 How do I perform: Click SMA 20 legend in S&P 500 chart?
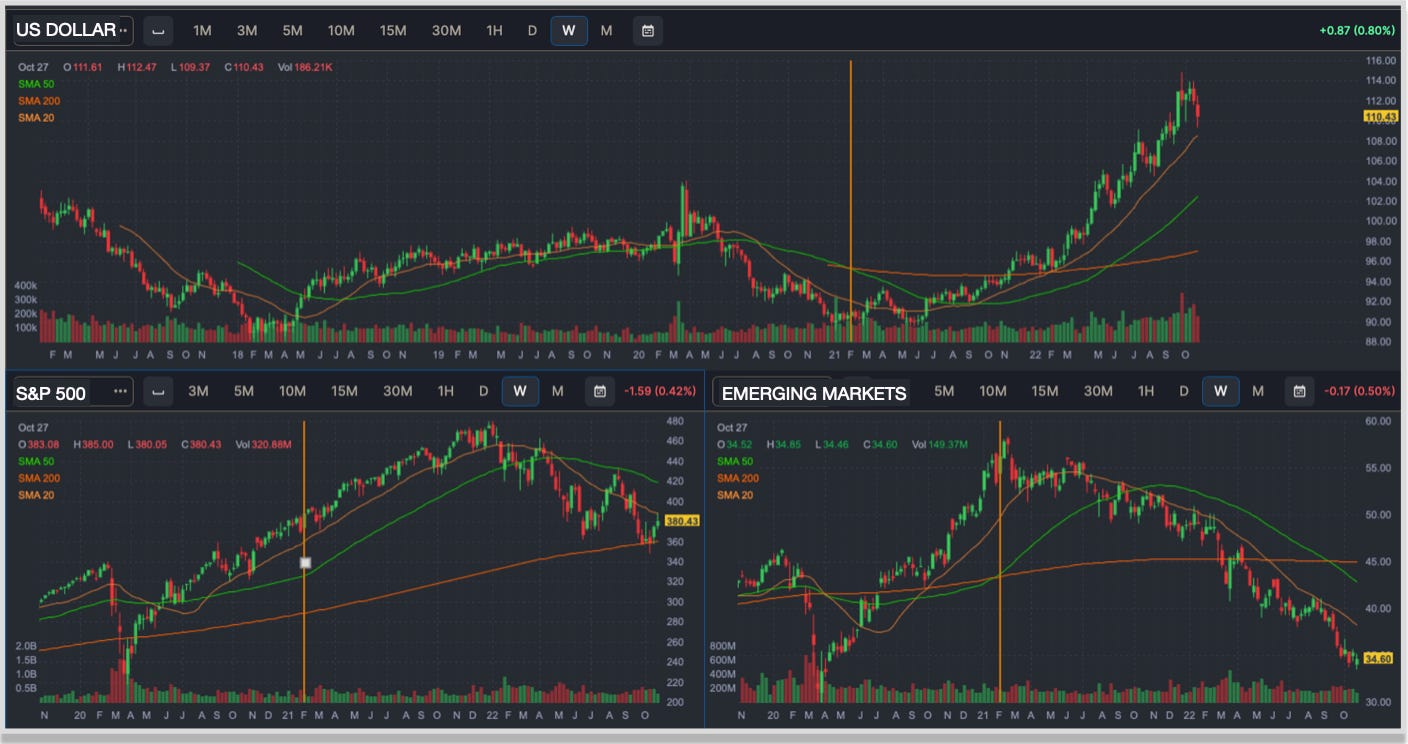pos(35,495)
